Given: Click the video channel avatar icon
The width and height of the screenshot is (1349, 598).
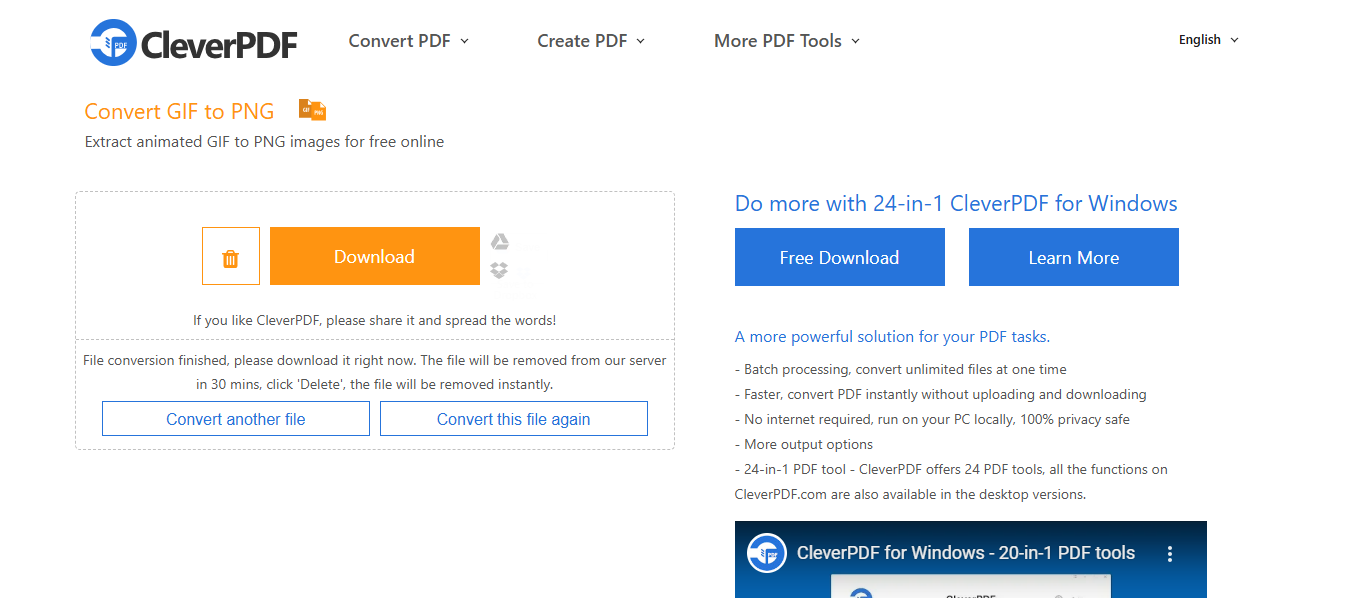Looking at the screenshot, I should point(768,553).
